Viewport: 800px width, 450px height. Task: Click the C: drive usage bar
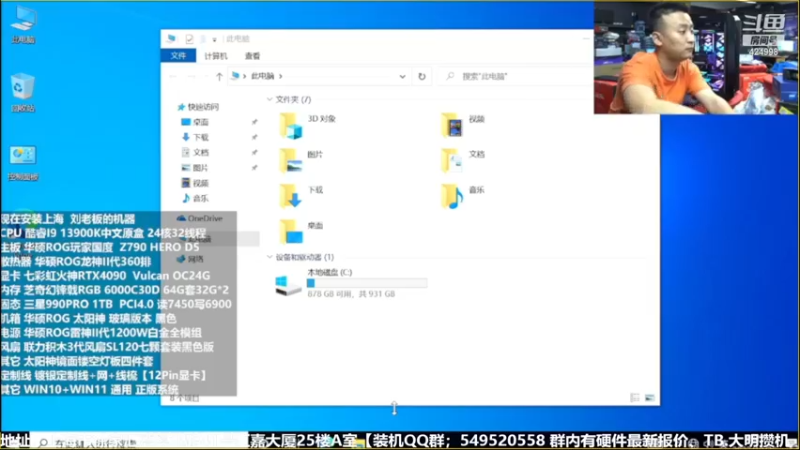(367, 283)
